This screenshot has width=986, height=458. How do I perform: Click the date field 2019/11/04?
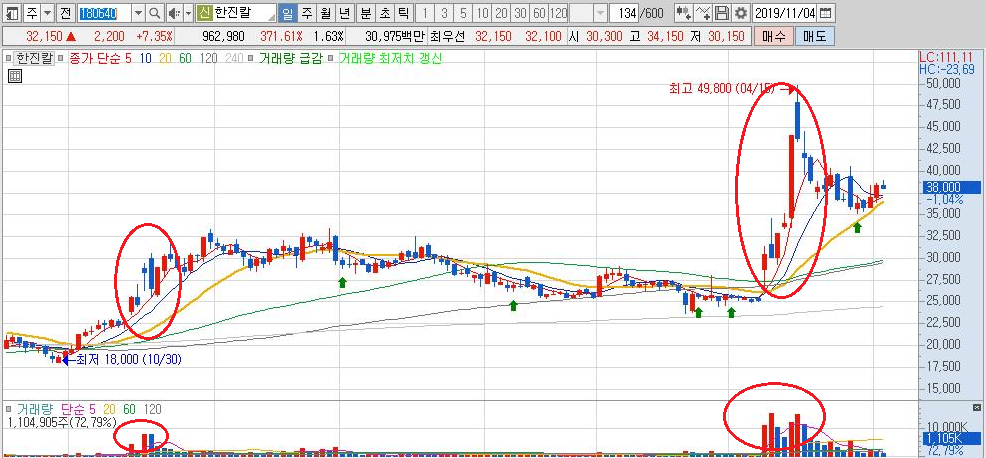(785, 13)
